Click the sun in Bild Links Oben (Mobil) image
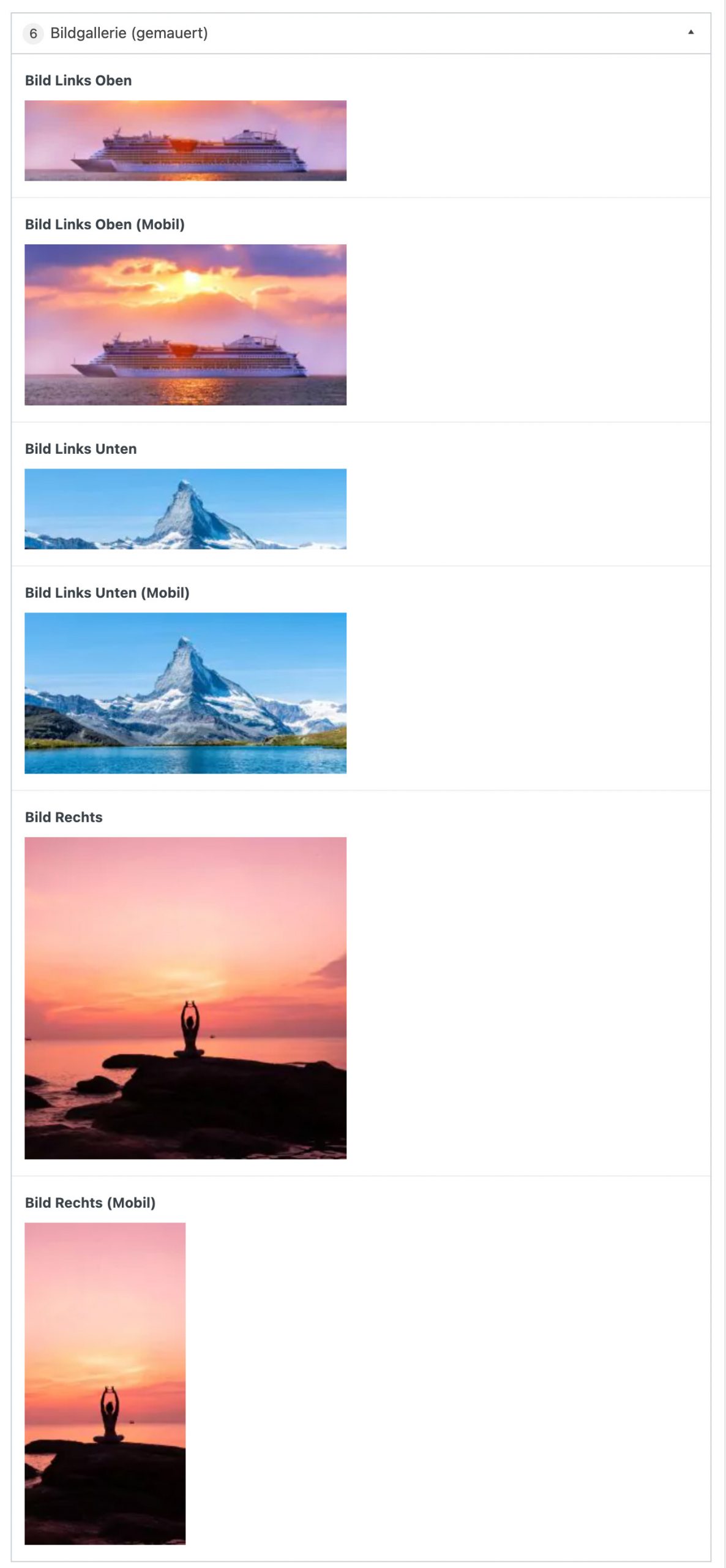 [192, 279]
